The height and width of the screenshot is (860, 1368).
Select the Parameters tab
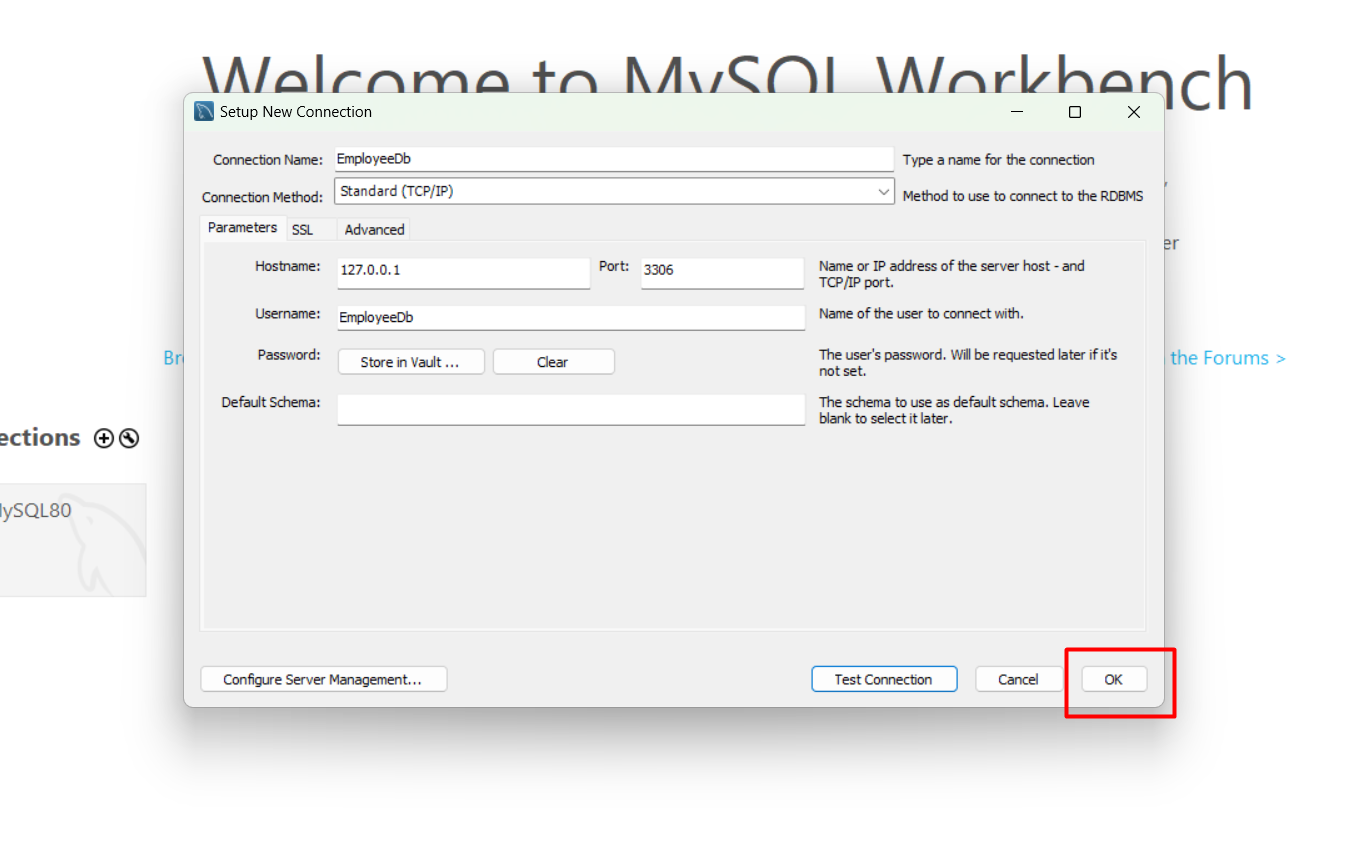243,228
